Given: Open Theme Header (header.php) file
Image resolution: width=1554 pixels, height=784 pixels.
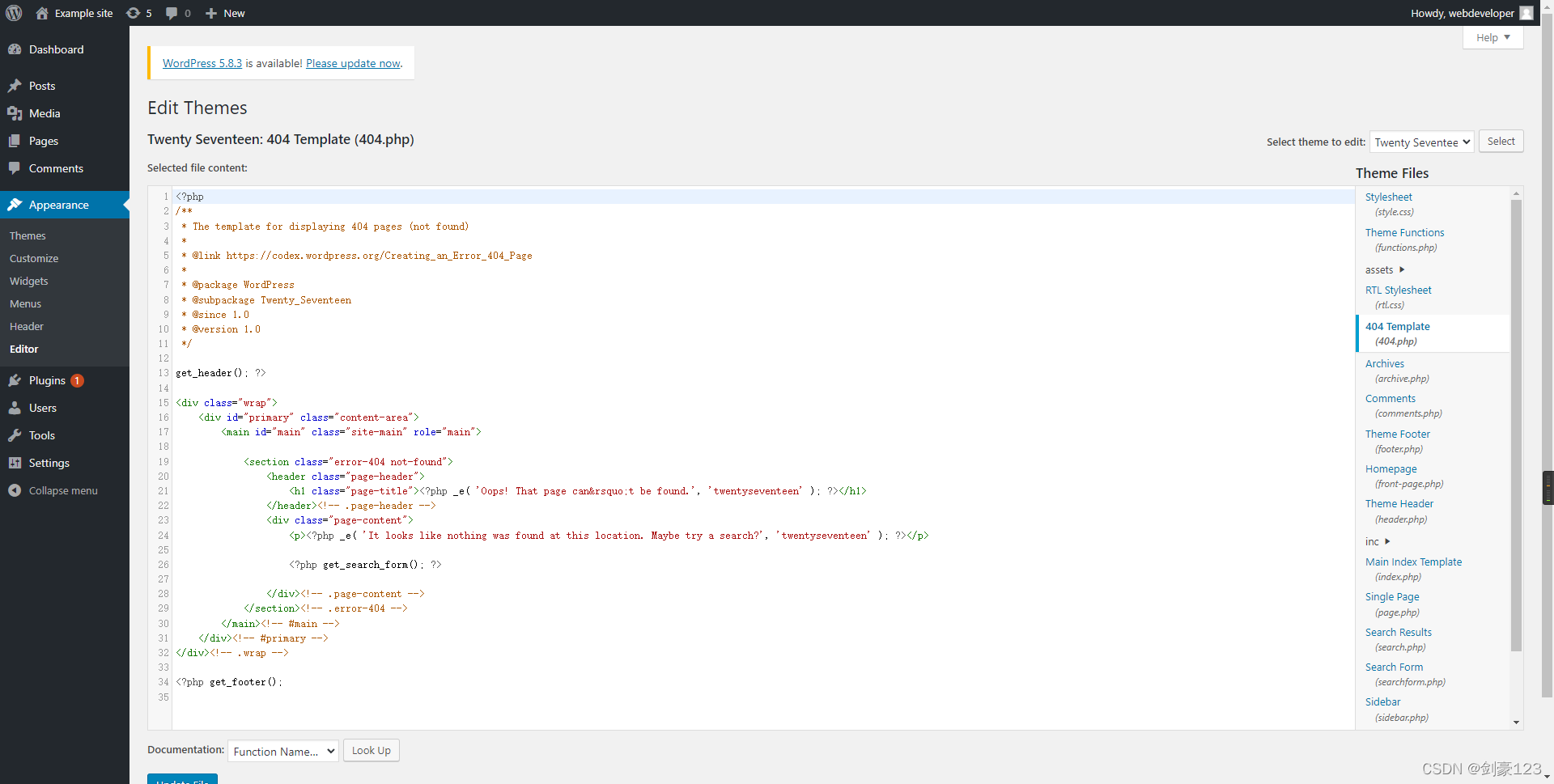Looking at the screenshot, I should [1399, 511].
